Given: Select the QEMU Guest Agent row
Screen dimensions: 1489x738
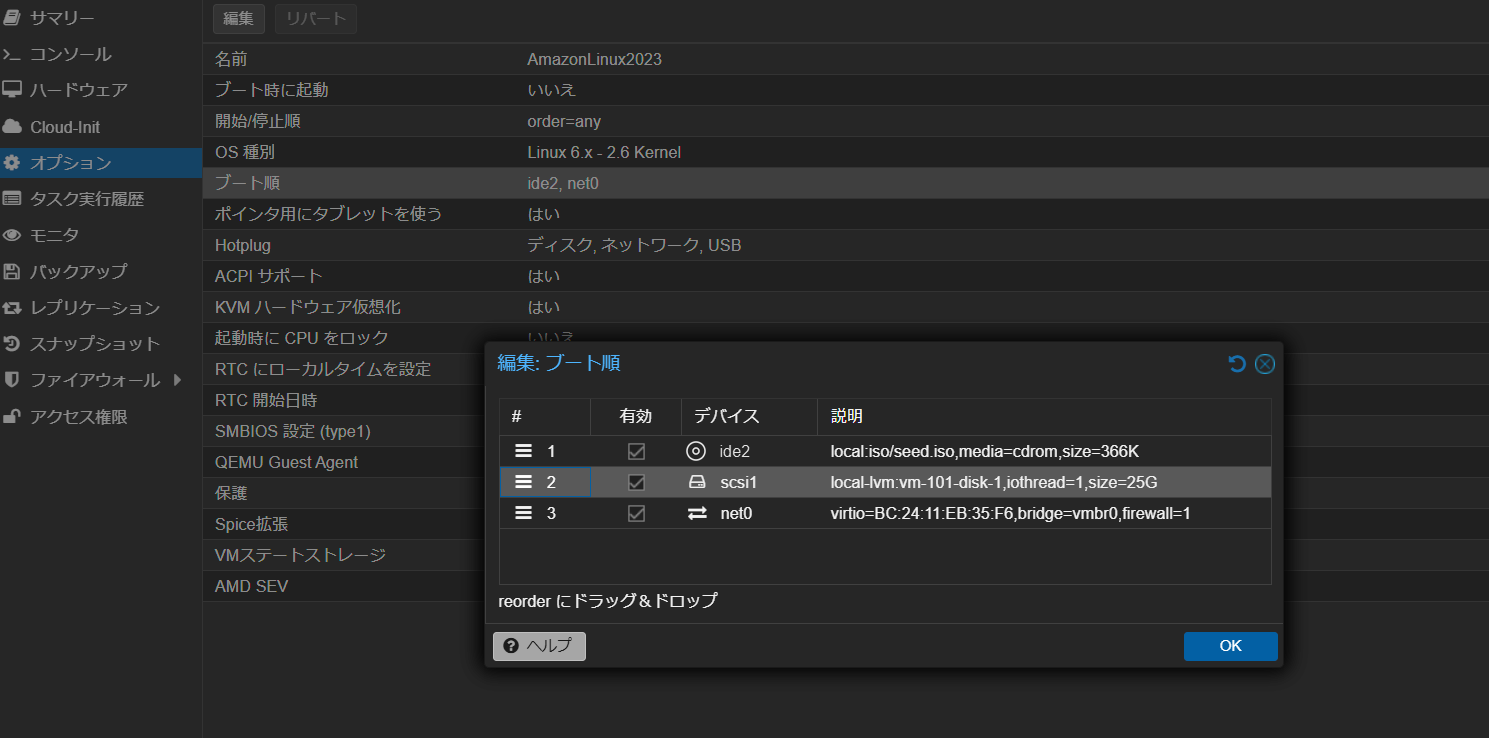Looking at the screenshot, I should pos(343,462).
